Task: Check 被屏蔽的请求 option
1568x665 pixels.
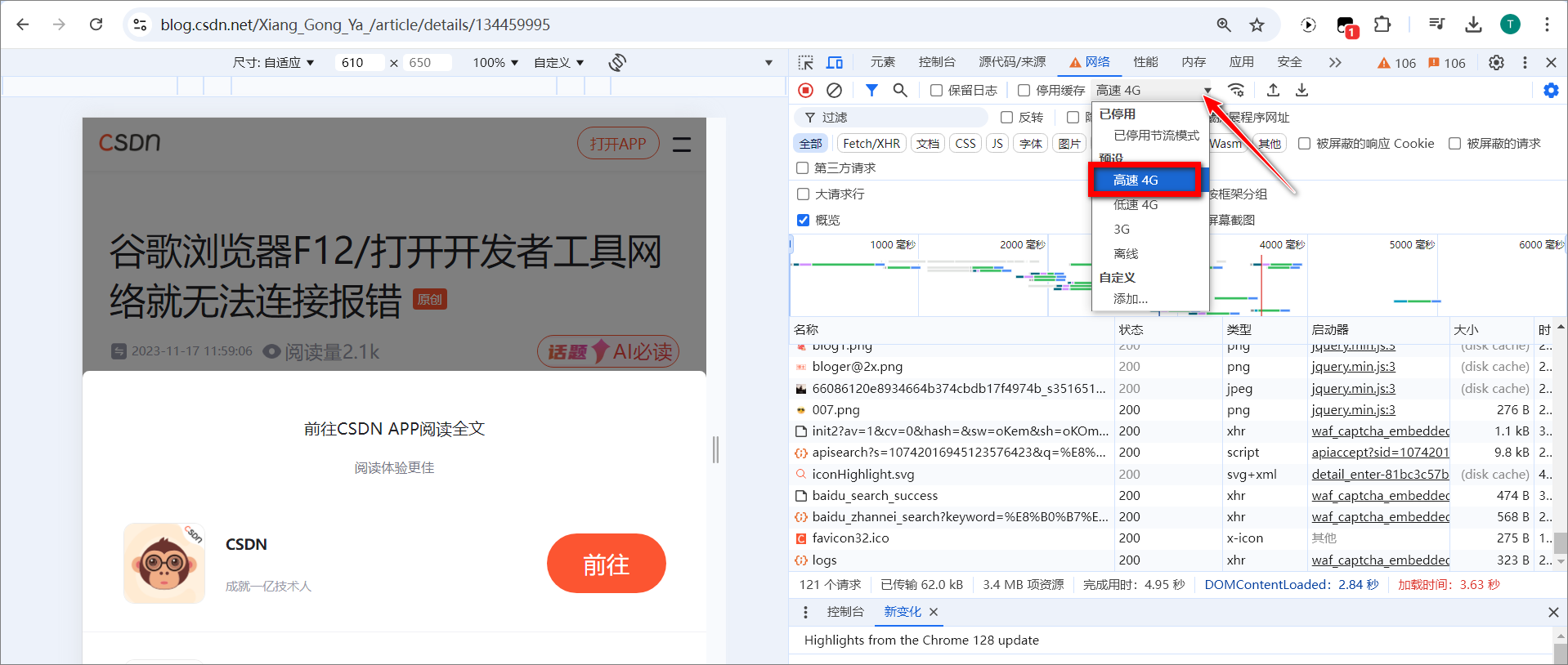Action: tap(1454, 143)
